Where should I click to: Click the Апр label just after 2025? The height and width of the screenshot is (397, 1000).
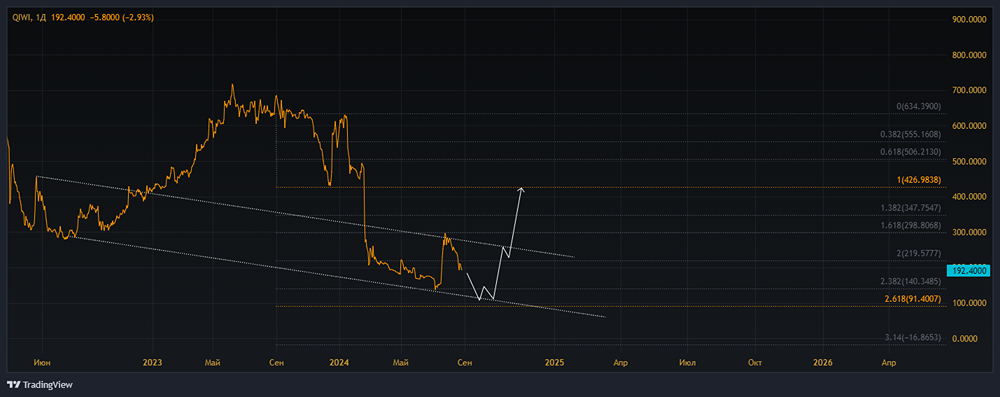pos(620,363)
